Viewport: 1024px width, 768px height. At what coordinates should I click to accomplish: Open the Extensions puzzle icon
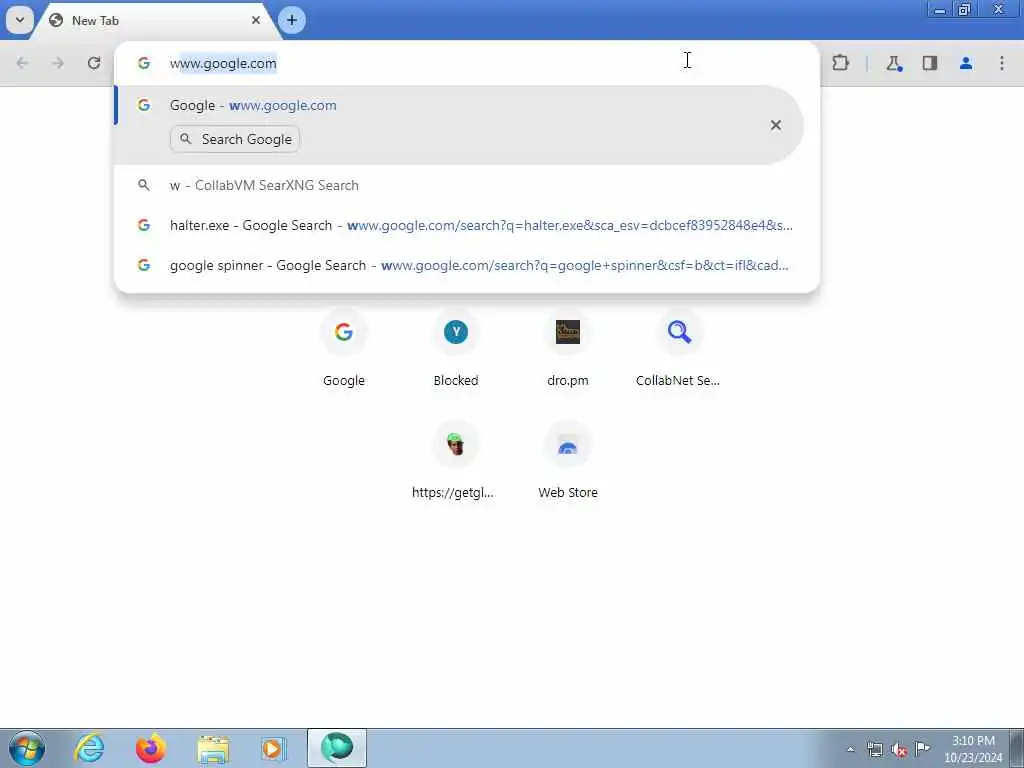tap(840, 63)
